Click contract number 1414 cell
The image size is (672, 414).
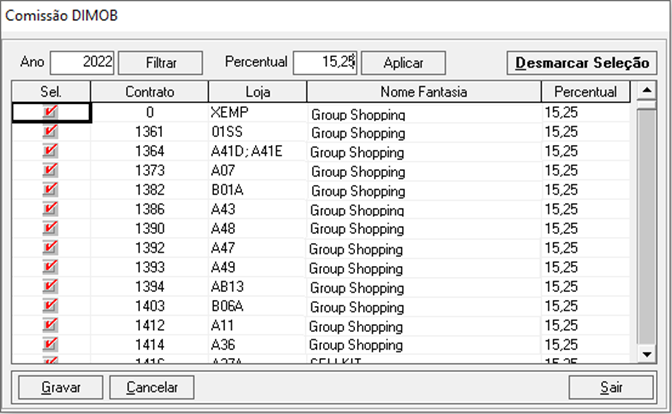point(150,345)
